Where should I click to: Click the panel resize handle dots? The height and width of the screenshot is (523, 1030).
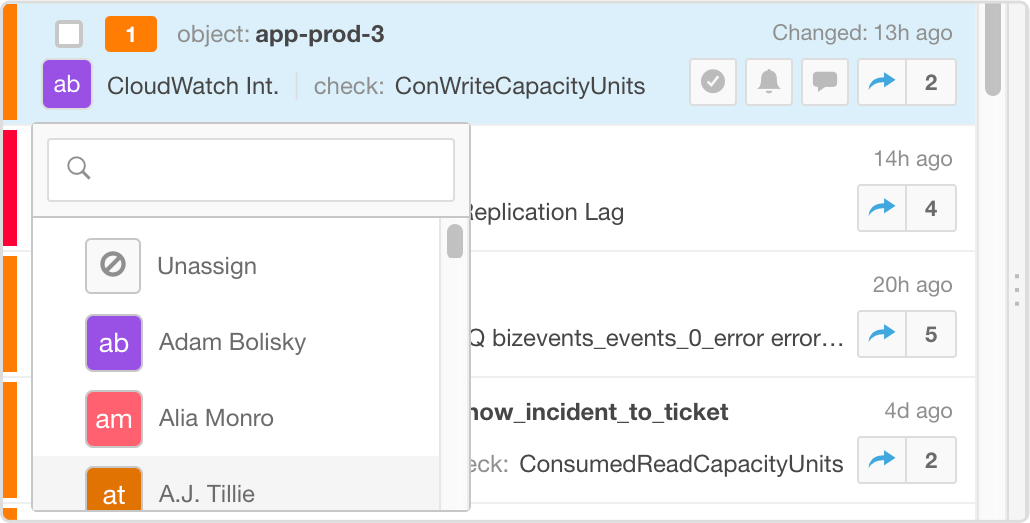[1019, 288]
